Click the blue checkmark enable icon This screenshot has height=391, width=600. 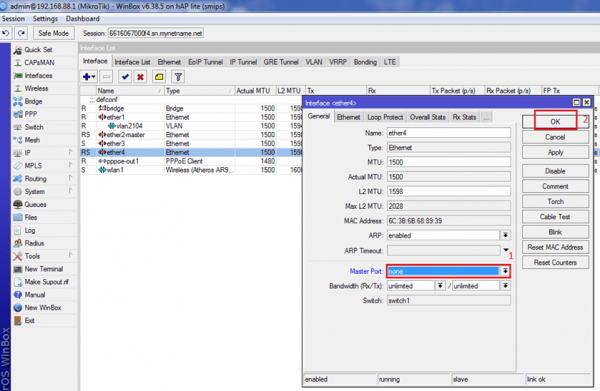coord(125,77)
